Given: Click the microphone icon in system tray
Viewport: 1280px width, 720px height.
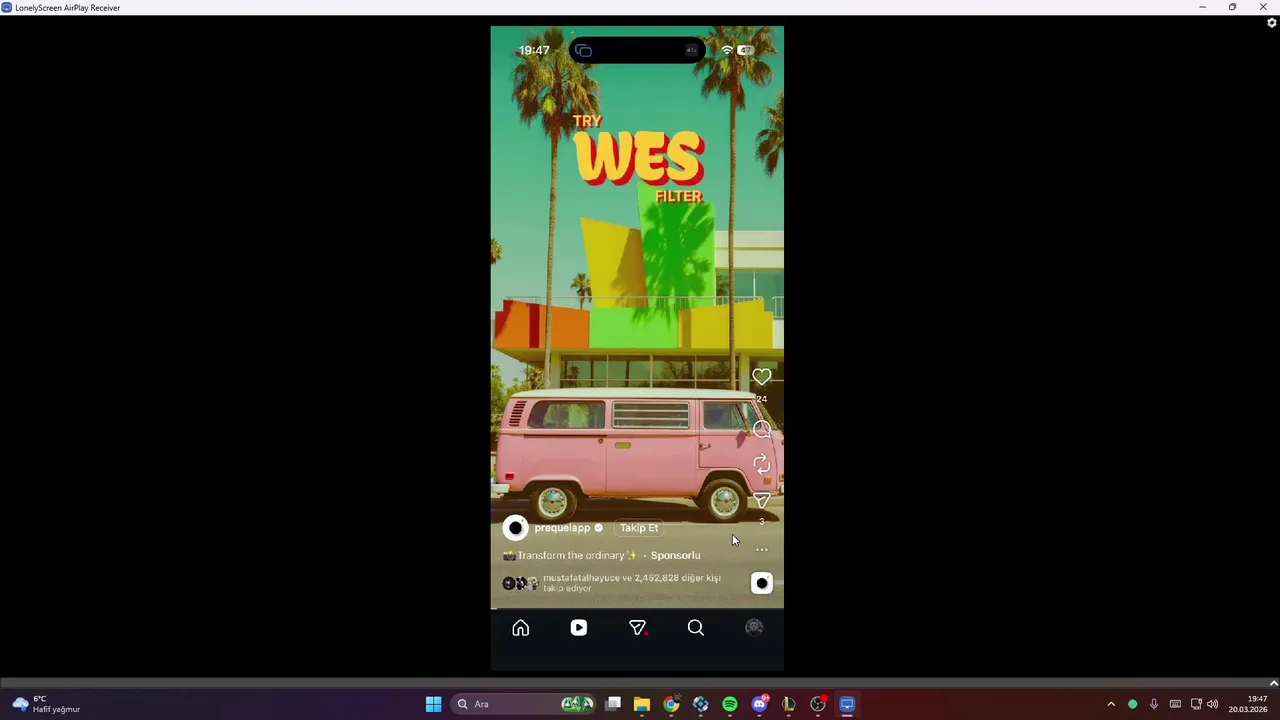Looking at the screenshot, I should tap(1154, 704).
